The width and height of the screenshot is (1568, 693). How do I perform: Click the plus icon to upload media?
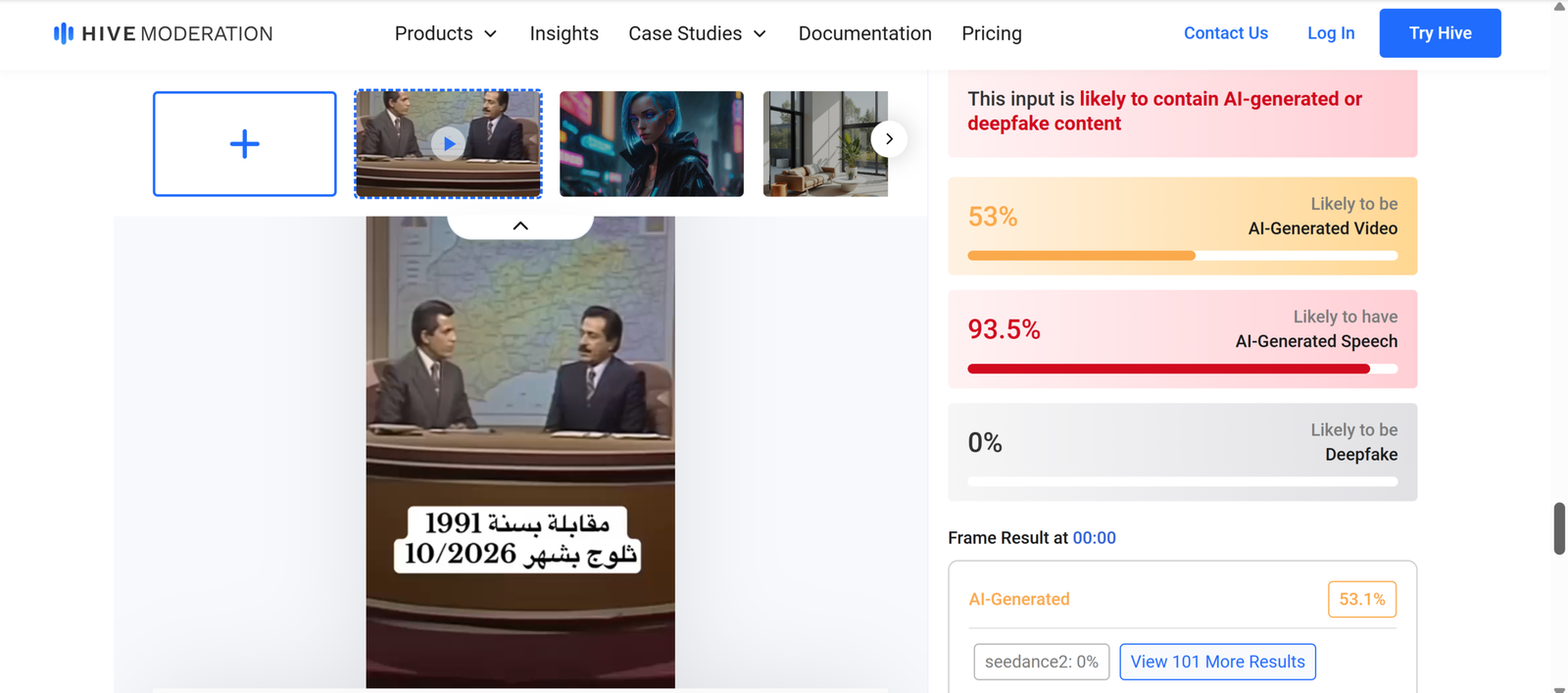tap(245, 144)
